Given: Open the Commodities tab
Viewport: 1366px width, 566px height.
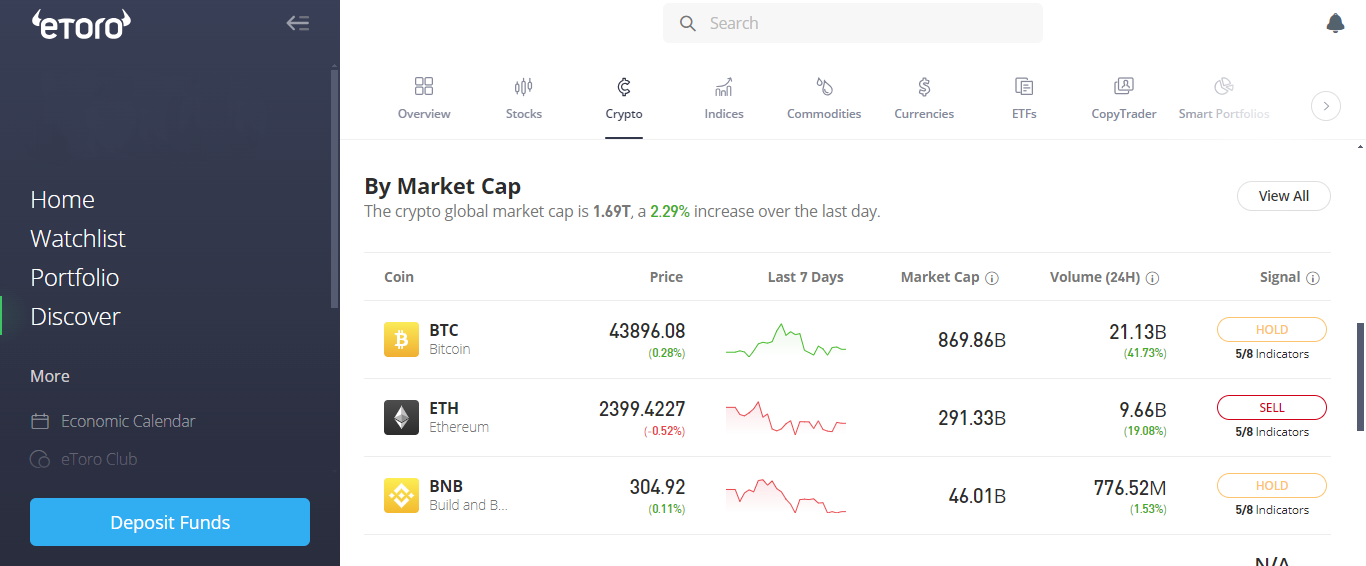Looking at the screenshot, I should click(824, 99).
